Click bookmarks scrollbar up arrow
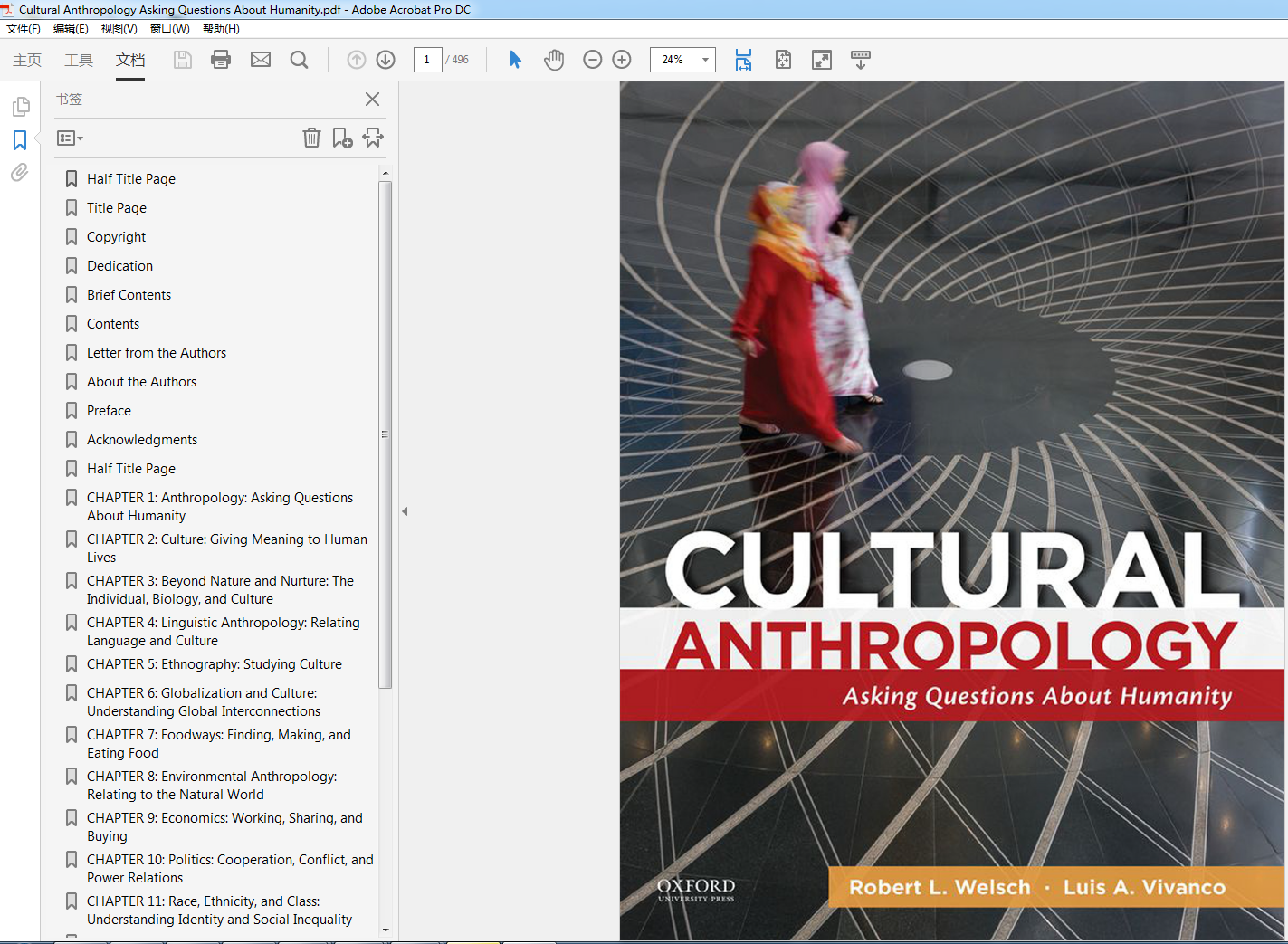Image resolution: width=1288 pixels, height=944 pixels. (x=386, y=172)
